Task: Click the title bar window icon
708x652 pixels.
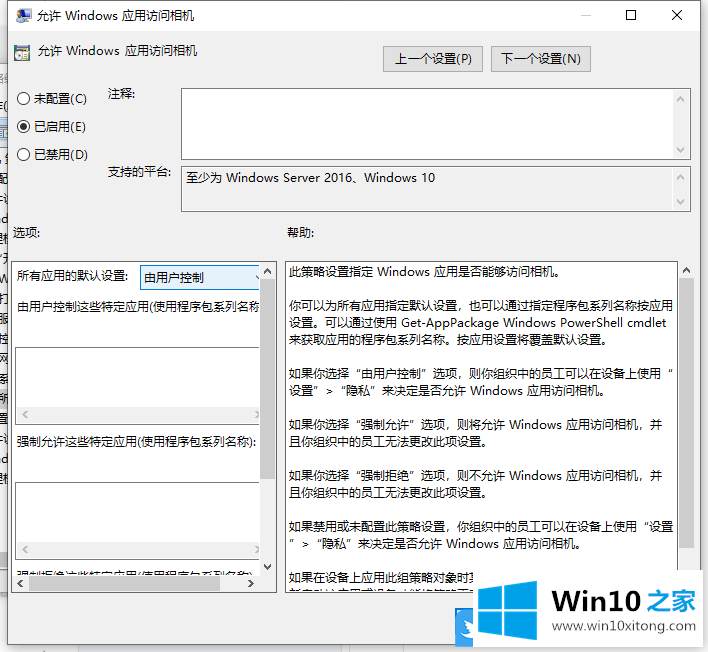Action: (23, 16)
